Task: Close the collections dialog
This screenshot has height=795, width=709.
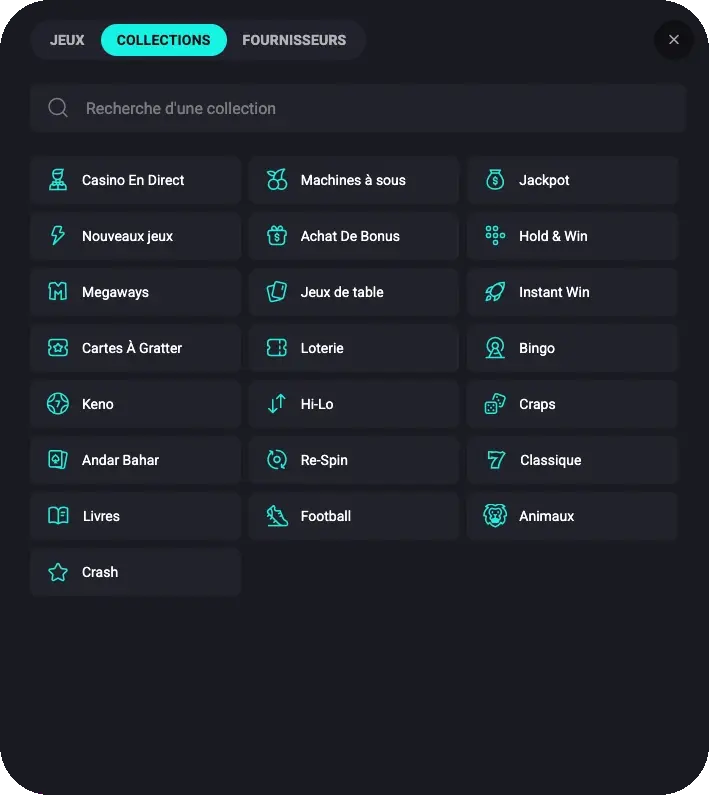Action: pos(673,40)
